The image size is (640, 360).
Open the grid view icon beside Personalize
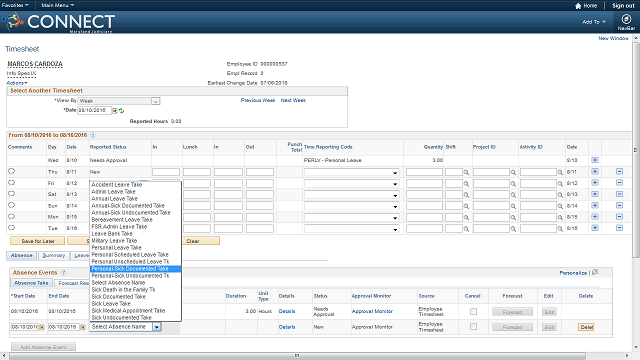(595, 272)
